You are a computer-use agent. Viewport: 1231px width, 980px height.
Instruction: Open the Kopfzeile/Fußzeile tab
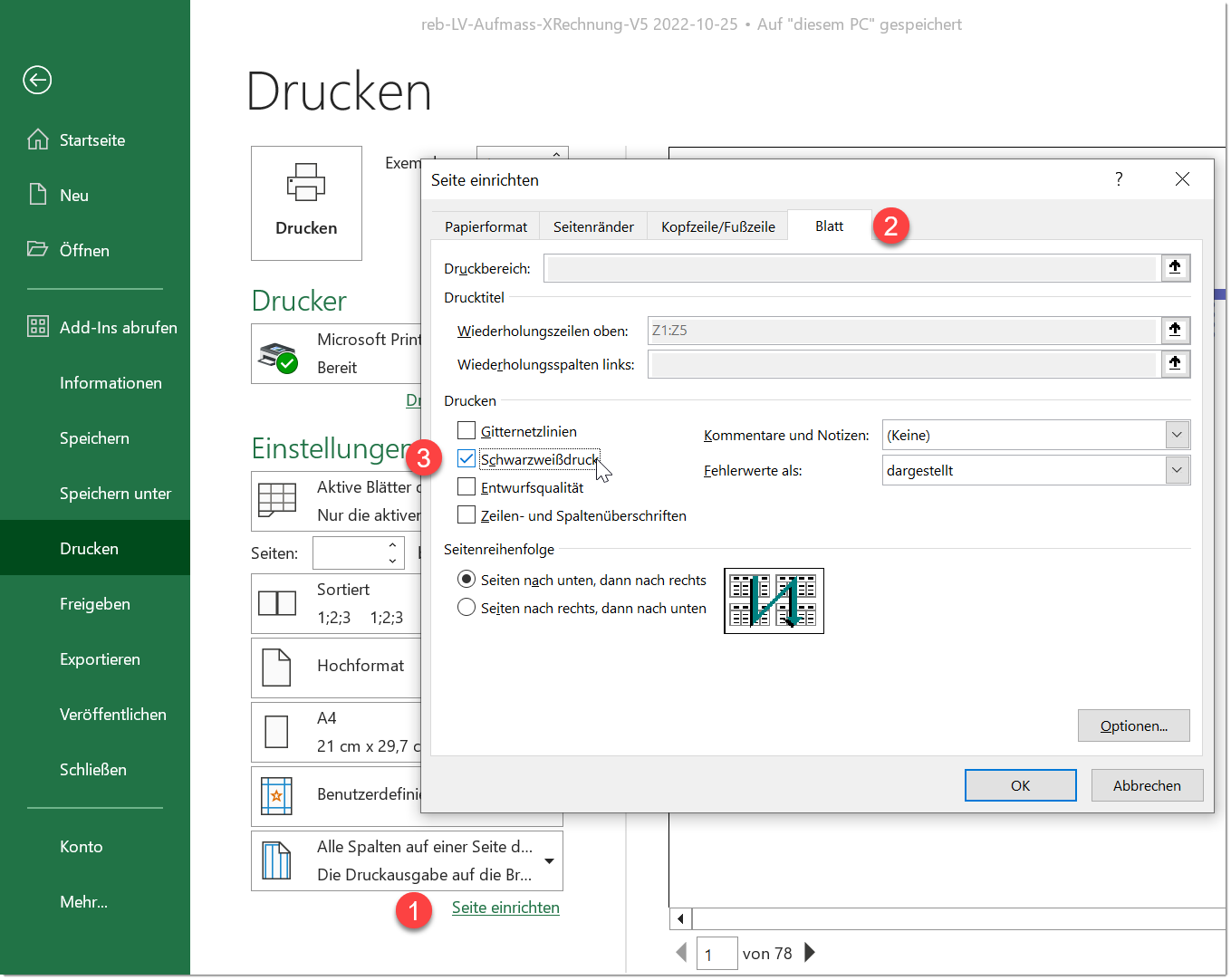tap(717, 226)
